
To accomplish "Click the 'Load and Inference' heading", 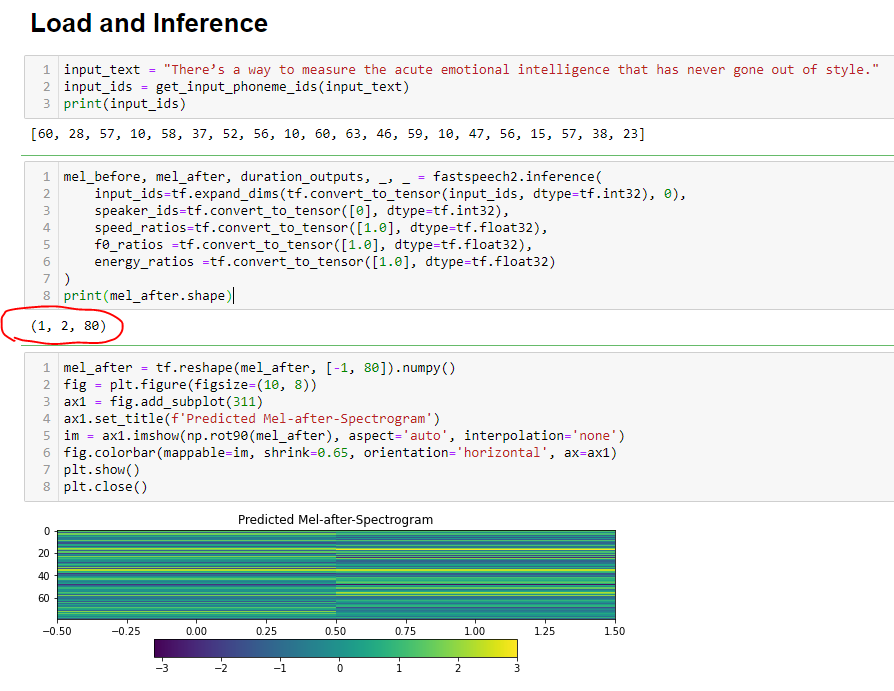I will [149, 23].
